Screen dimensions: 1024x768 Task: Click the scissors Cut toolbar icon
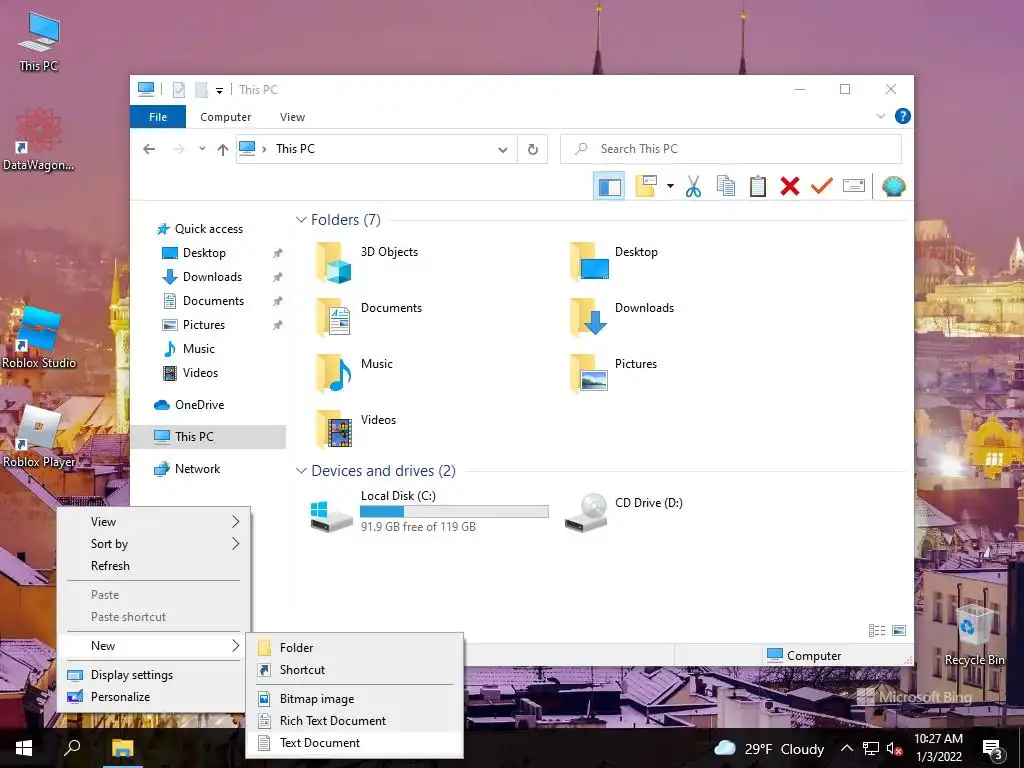693,187
